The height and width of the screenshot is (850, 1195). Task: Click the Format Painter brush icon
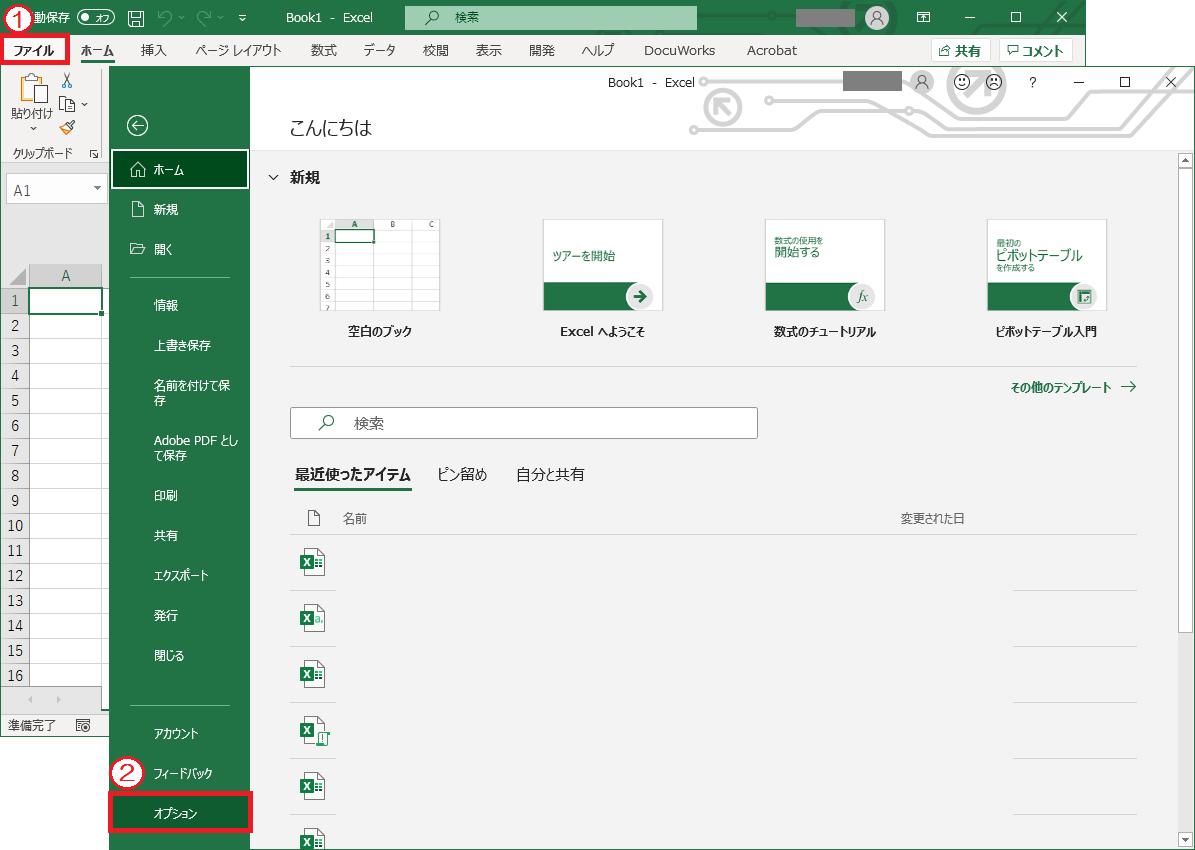click(x=67, y=127)
